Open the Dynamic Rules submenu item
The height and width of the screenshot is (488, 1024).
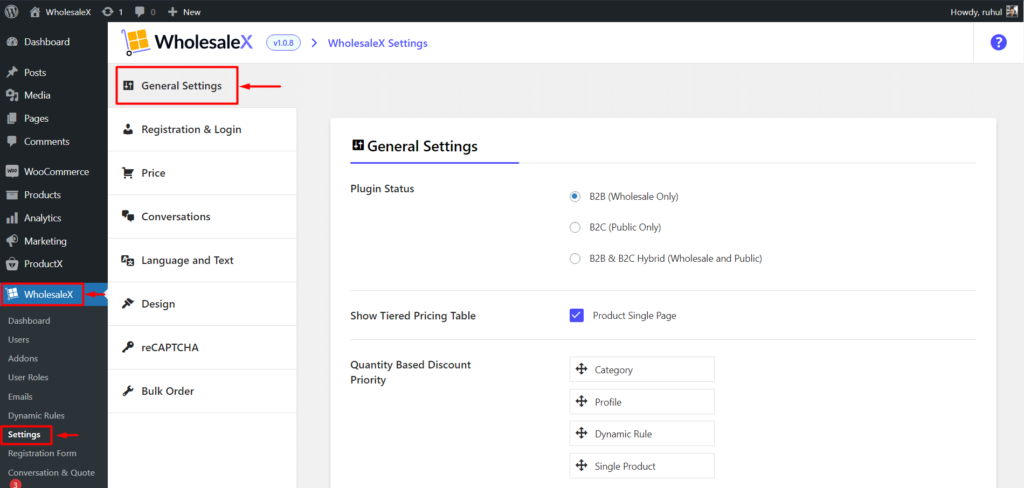36,415
